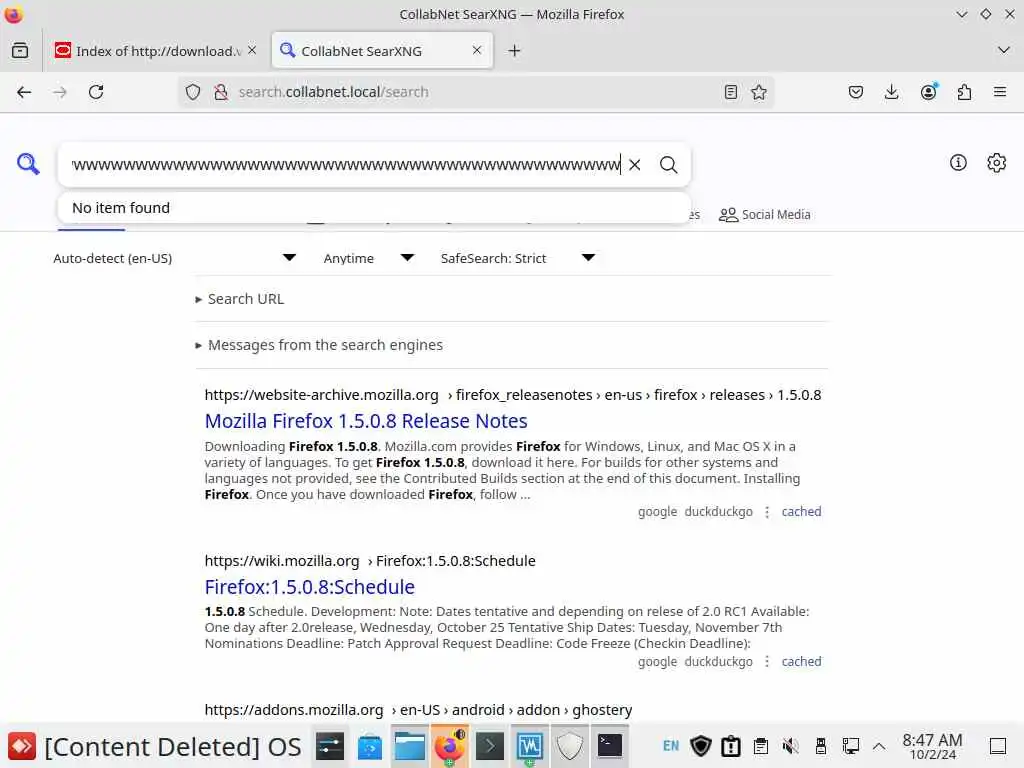Open Mozilla Firefox 1.5.0.8 Release Notes link
The image size is (1024, 768).
(366, 421)
